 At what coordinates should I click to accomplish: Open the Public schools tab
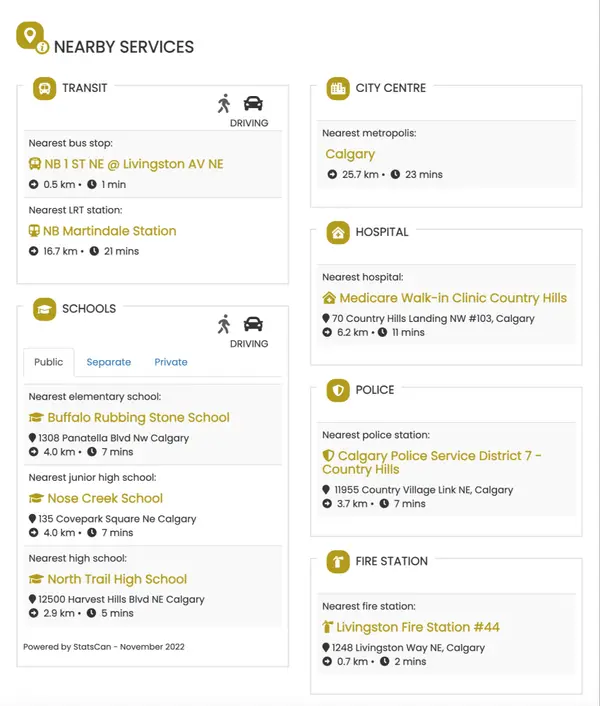pos(48,362)
